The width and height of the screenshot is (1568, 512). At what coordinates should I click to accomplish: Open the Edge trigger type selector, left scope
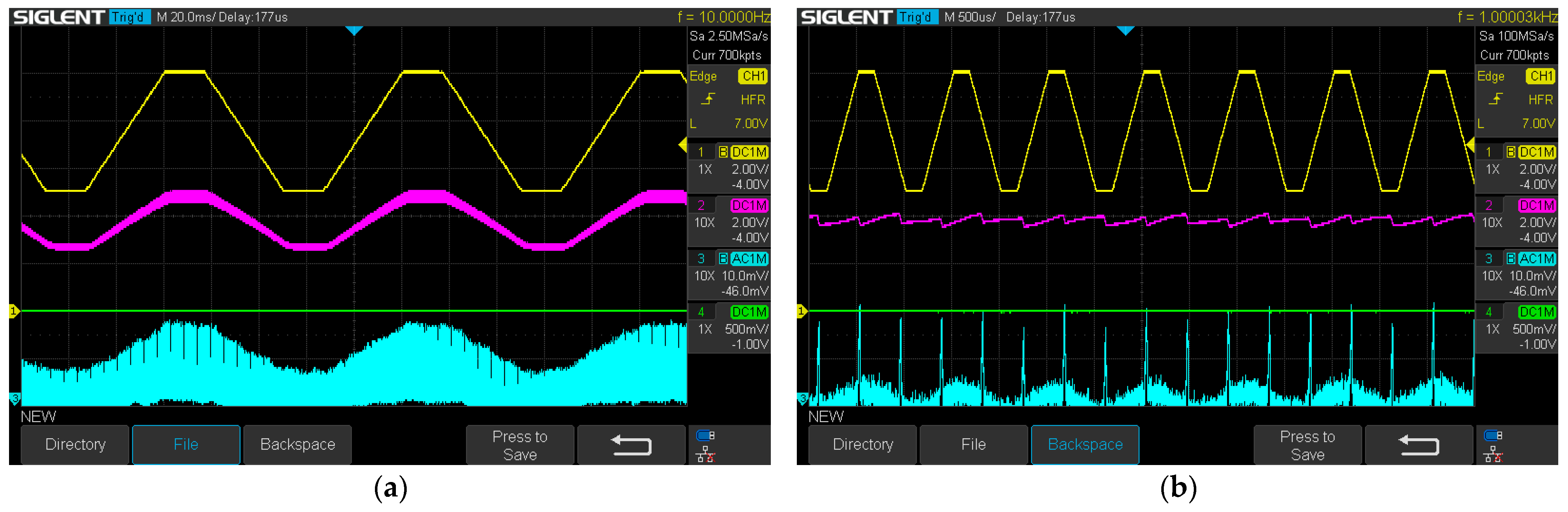(x=703, y=76)
